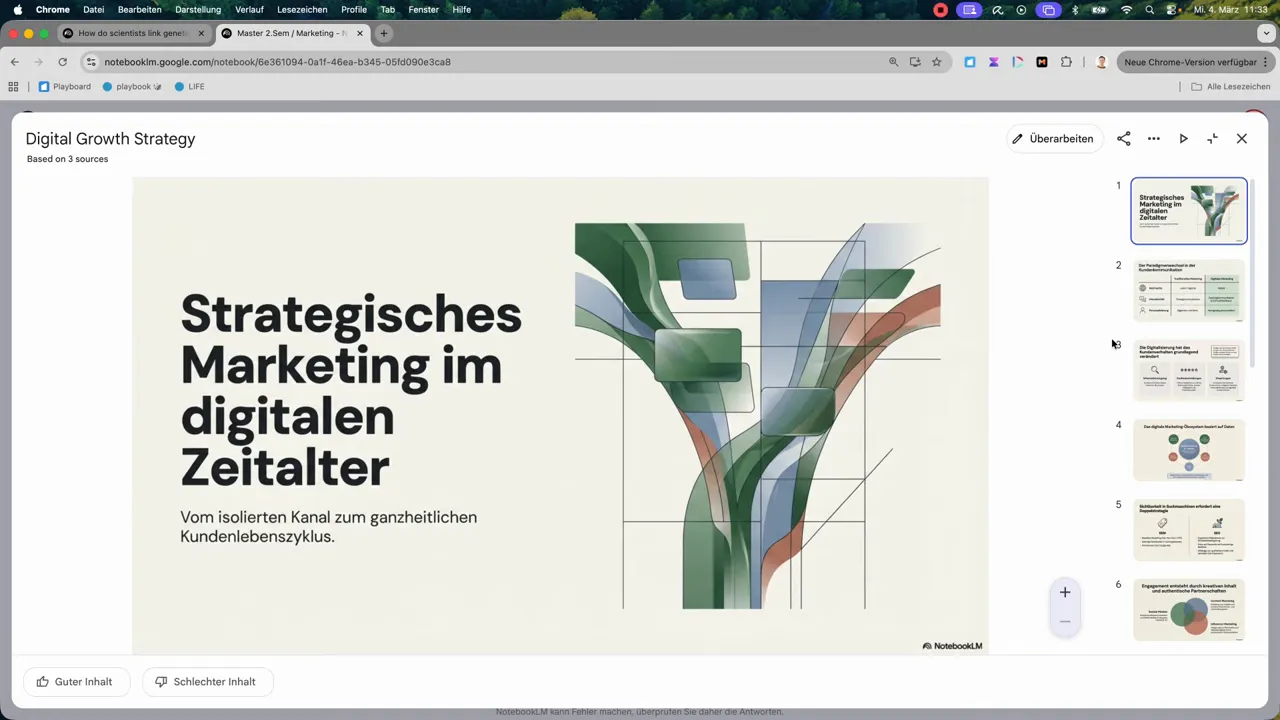Start the slideshow with the play icon

[1183, 138]
